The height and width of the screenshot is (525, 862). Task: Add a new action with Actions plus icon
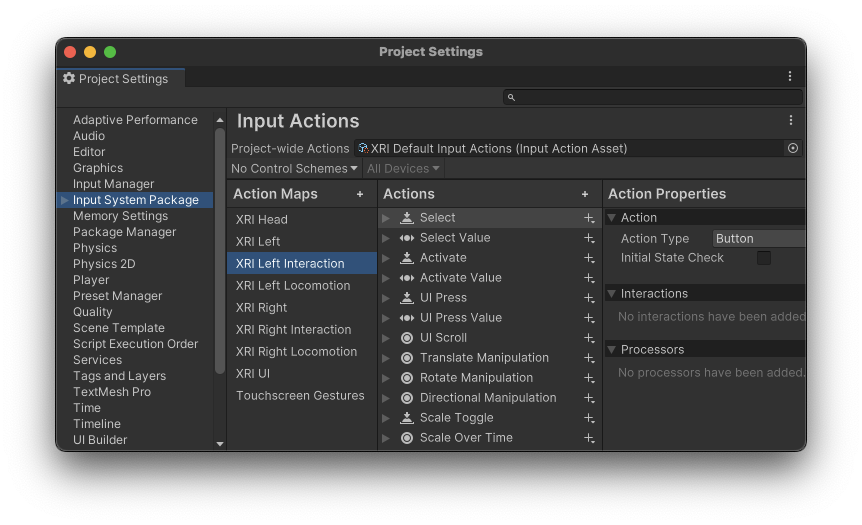585,194
